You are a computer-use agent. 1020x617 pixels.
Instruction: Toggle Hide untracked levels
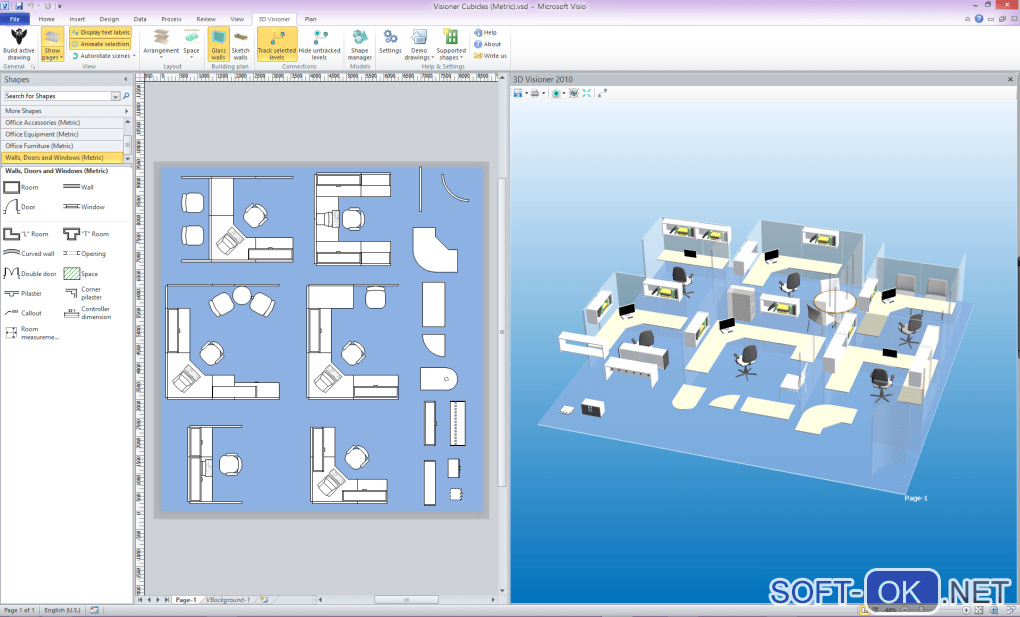coord(319,44)
